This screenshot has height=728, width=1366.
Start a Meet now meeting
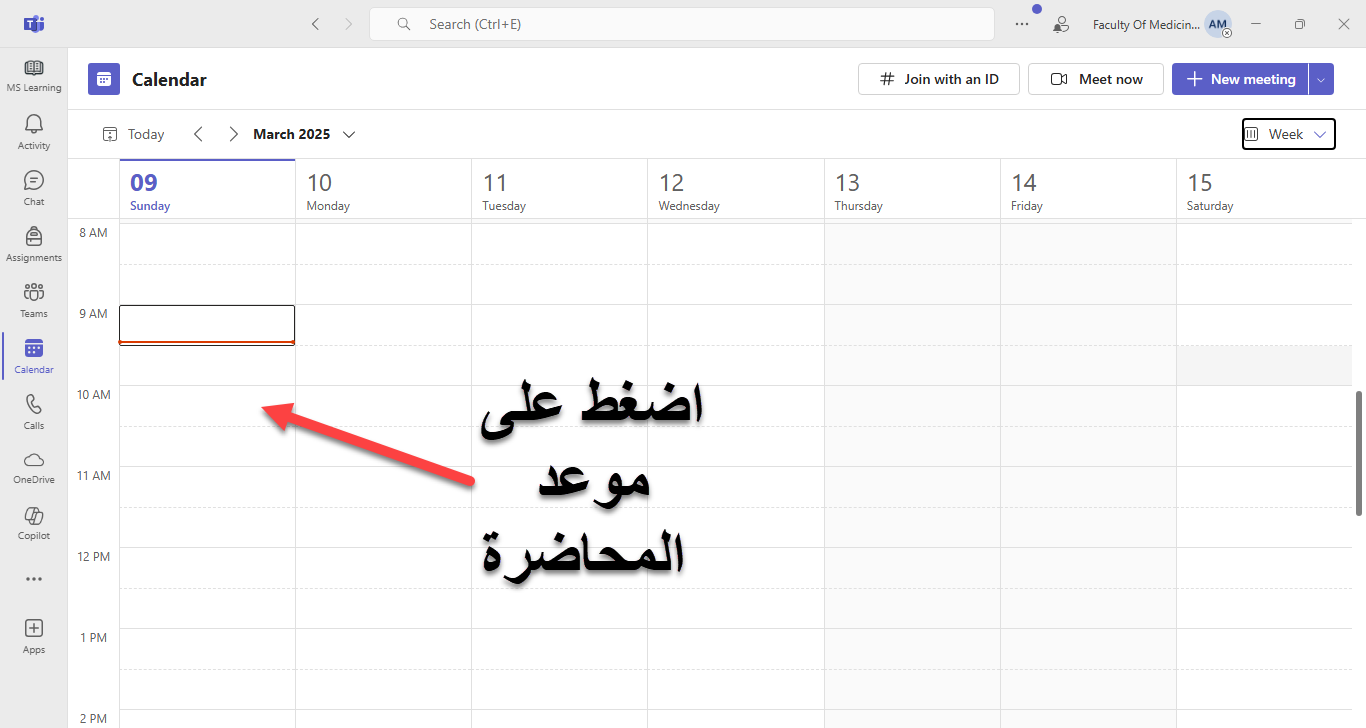pos(1096,79)
